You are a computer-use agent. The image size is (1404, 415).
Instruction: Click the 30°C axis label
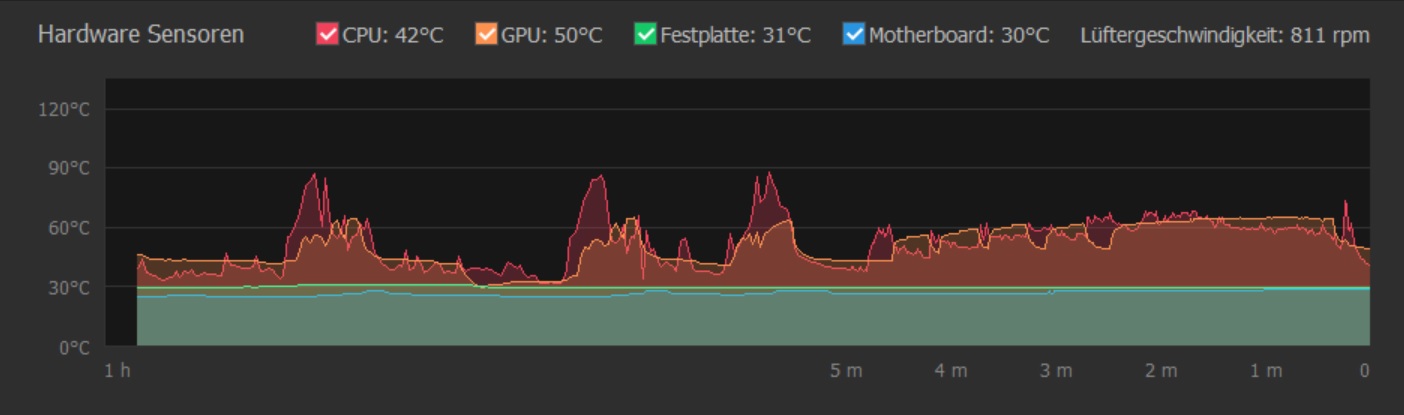(69, 288)
